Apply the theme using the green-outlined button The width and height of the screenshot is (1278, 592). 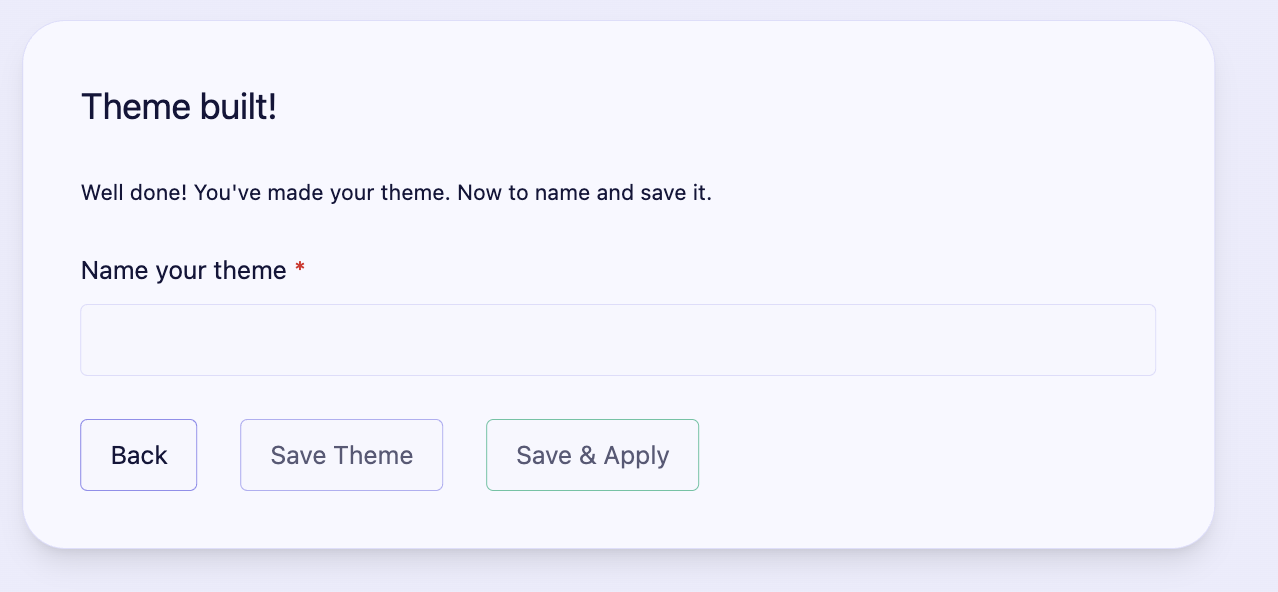pyautogui.click(x=592, y=455)
